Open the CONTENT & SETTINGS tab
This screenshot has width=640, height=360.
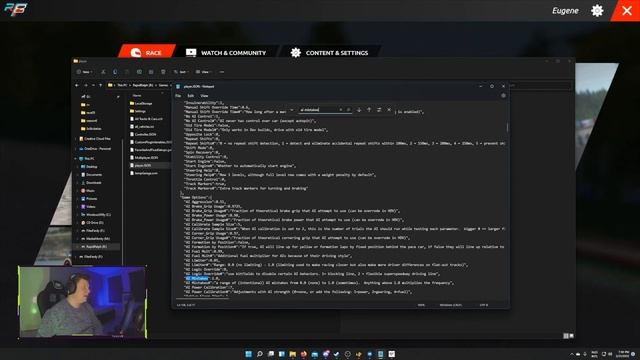click(x=329, y=53)
